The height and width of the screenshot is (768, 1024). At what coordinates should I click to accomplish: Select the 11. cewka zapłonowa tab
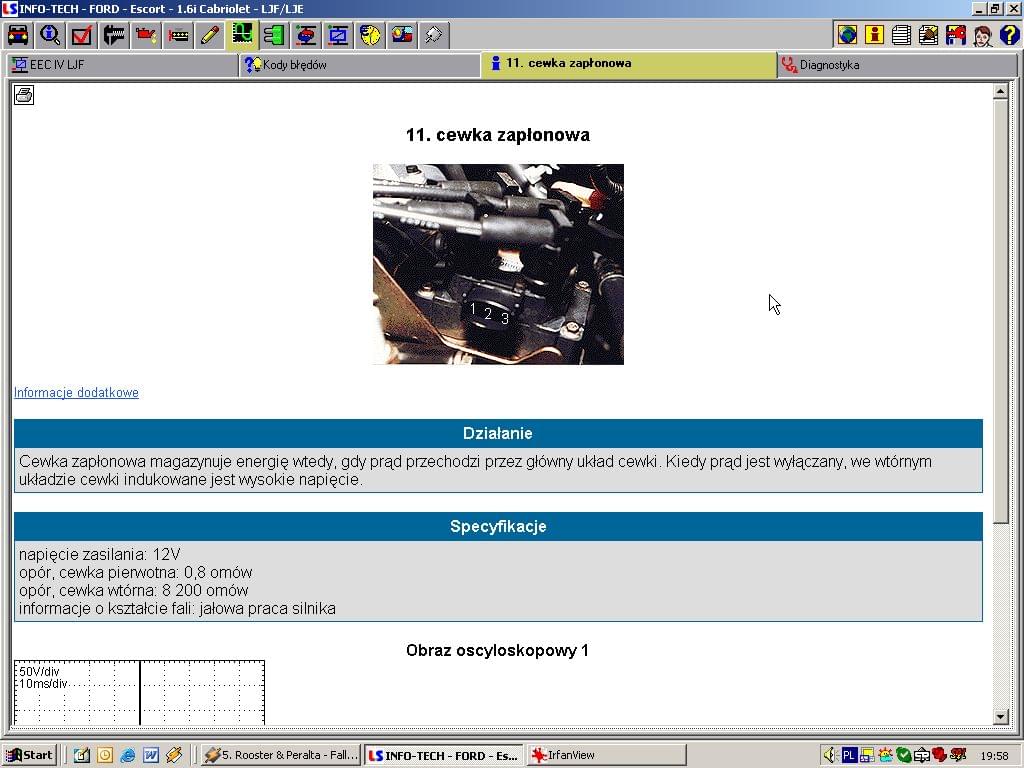pos(629,64)
